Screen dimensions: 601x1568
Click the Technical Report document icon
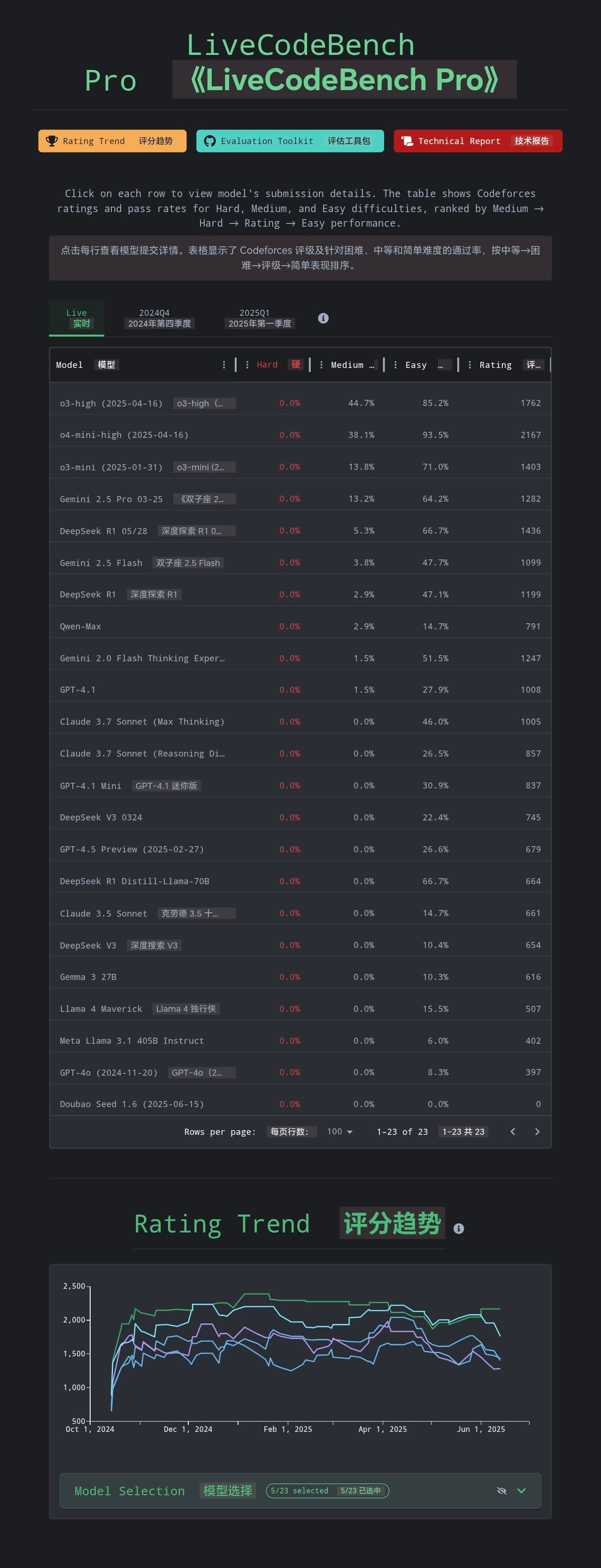click(407, 141)
